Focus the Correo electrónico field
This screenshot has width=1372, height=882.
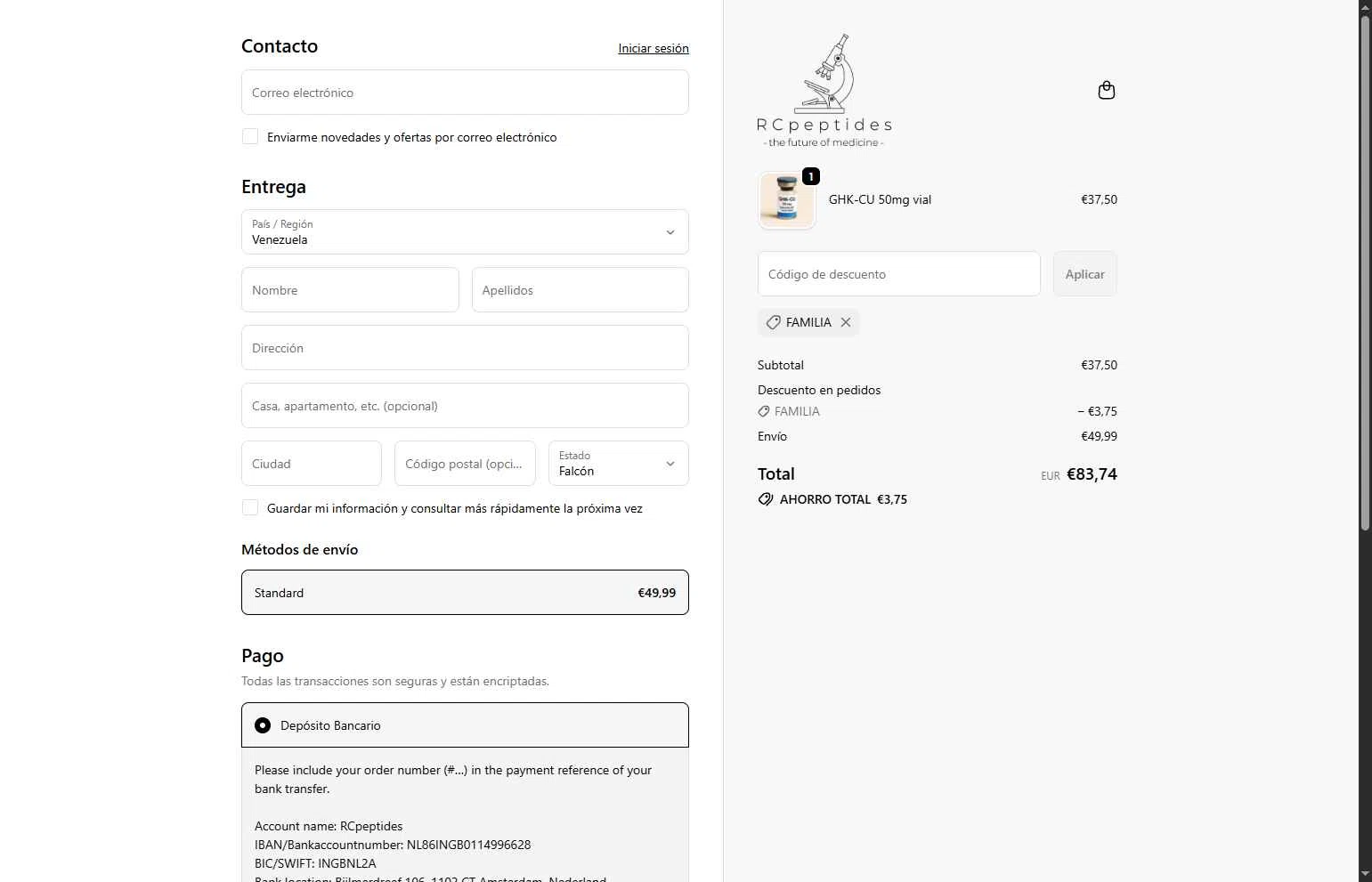point(465,92)
